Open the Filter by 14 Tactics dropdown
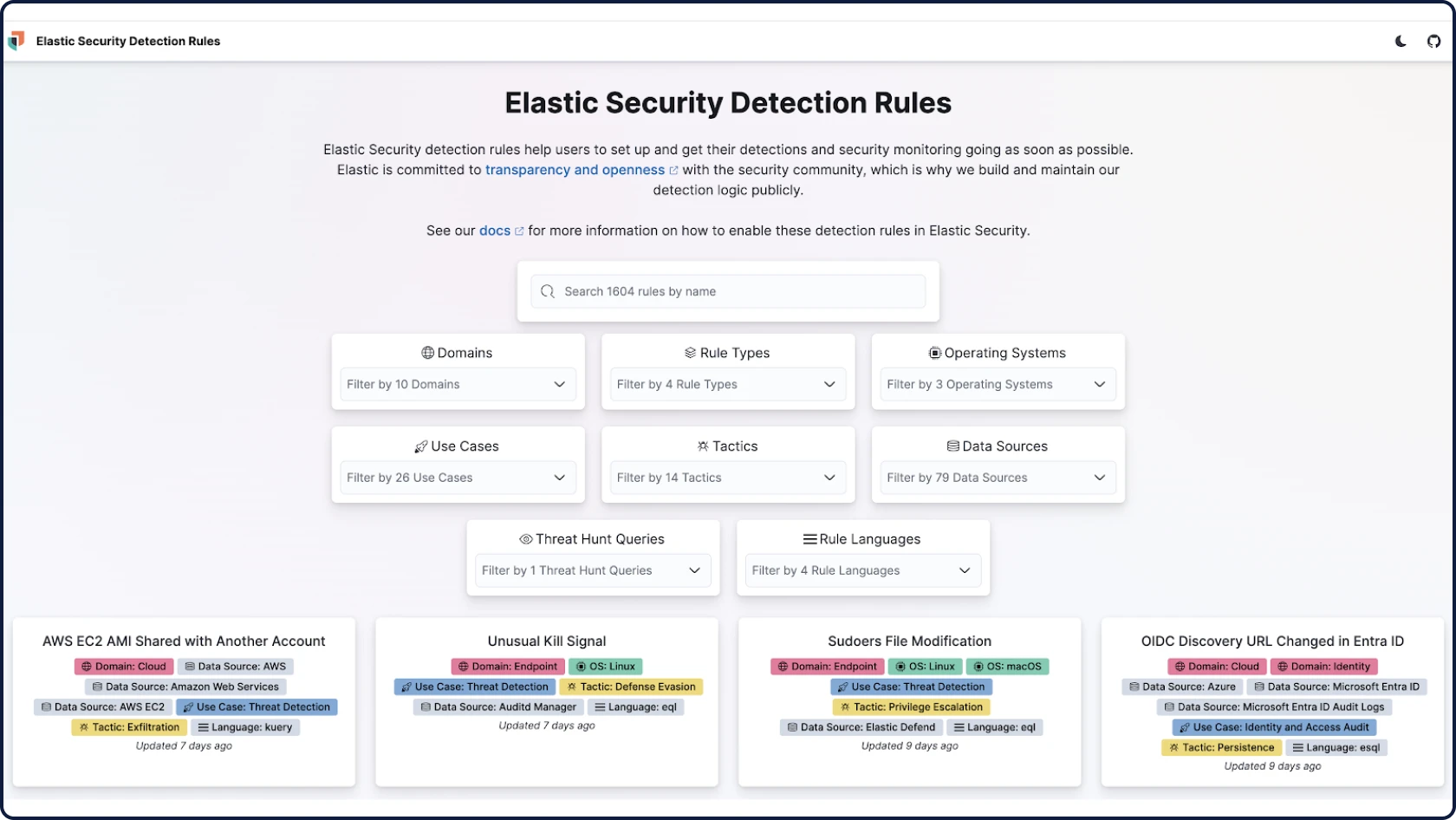Screen dimensions: 1456x820 click(728, 478)
